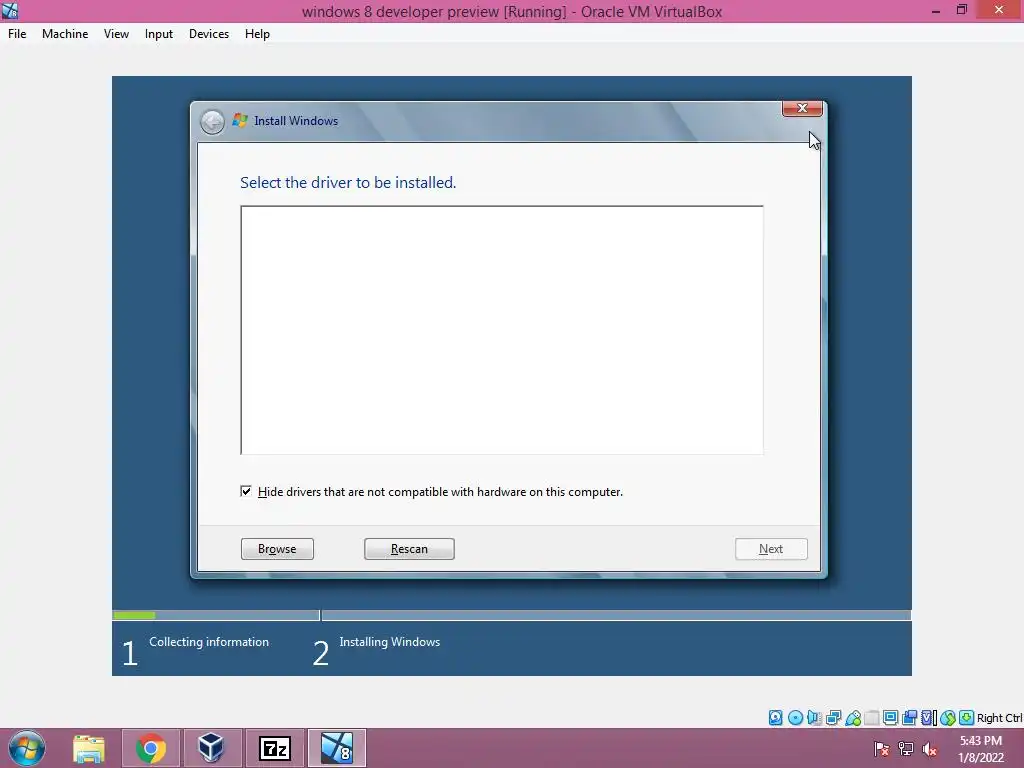Click the back arrow in Install Windows
Image resolution: width=1024 pixels, height=768 pixels.
point(212,121)
